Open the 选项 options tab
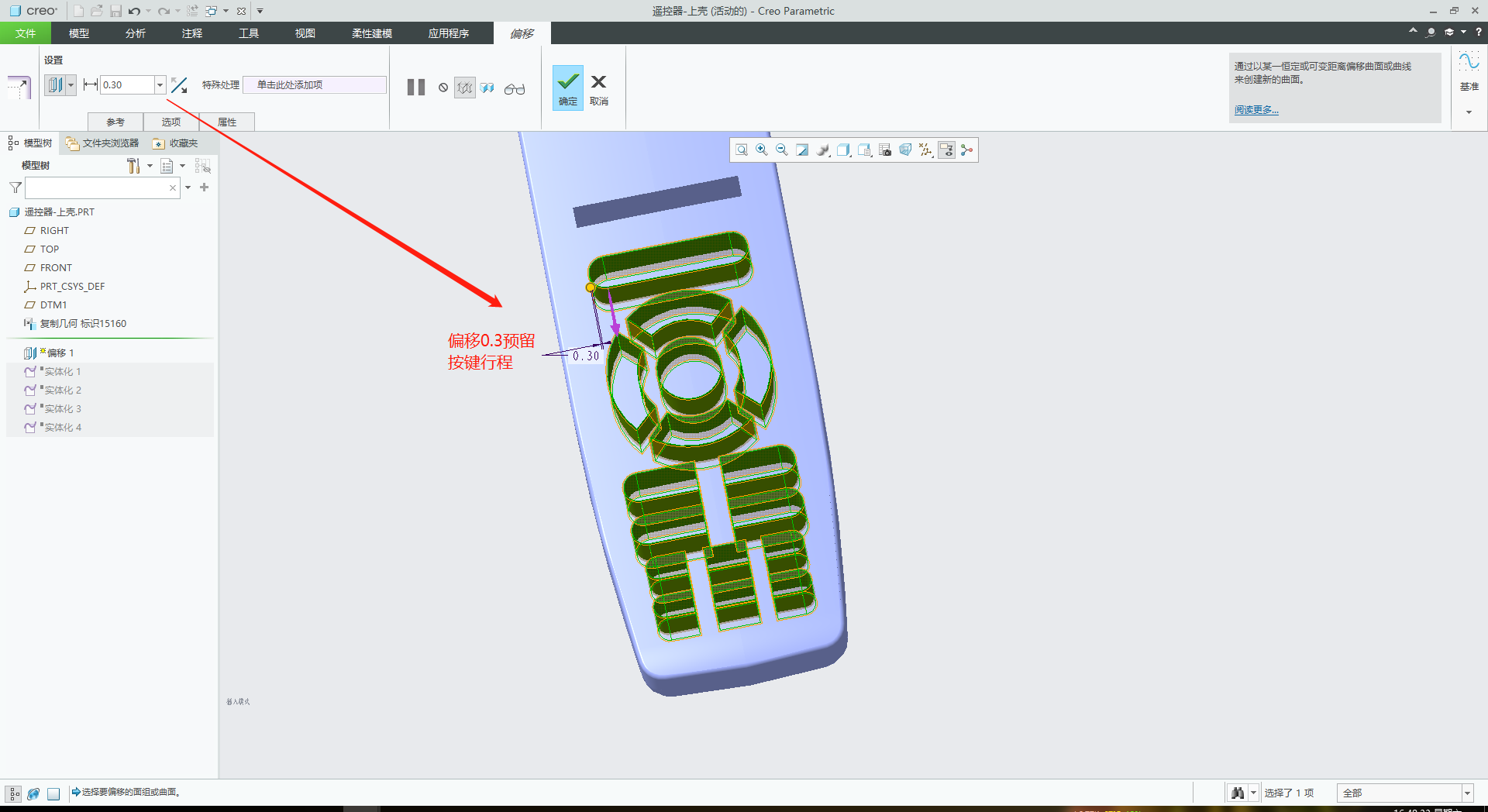 coord(171,122)
